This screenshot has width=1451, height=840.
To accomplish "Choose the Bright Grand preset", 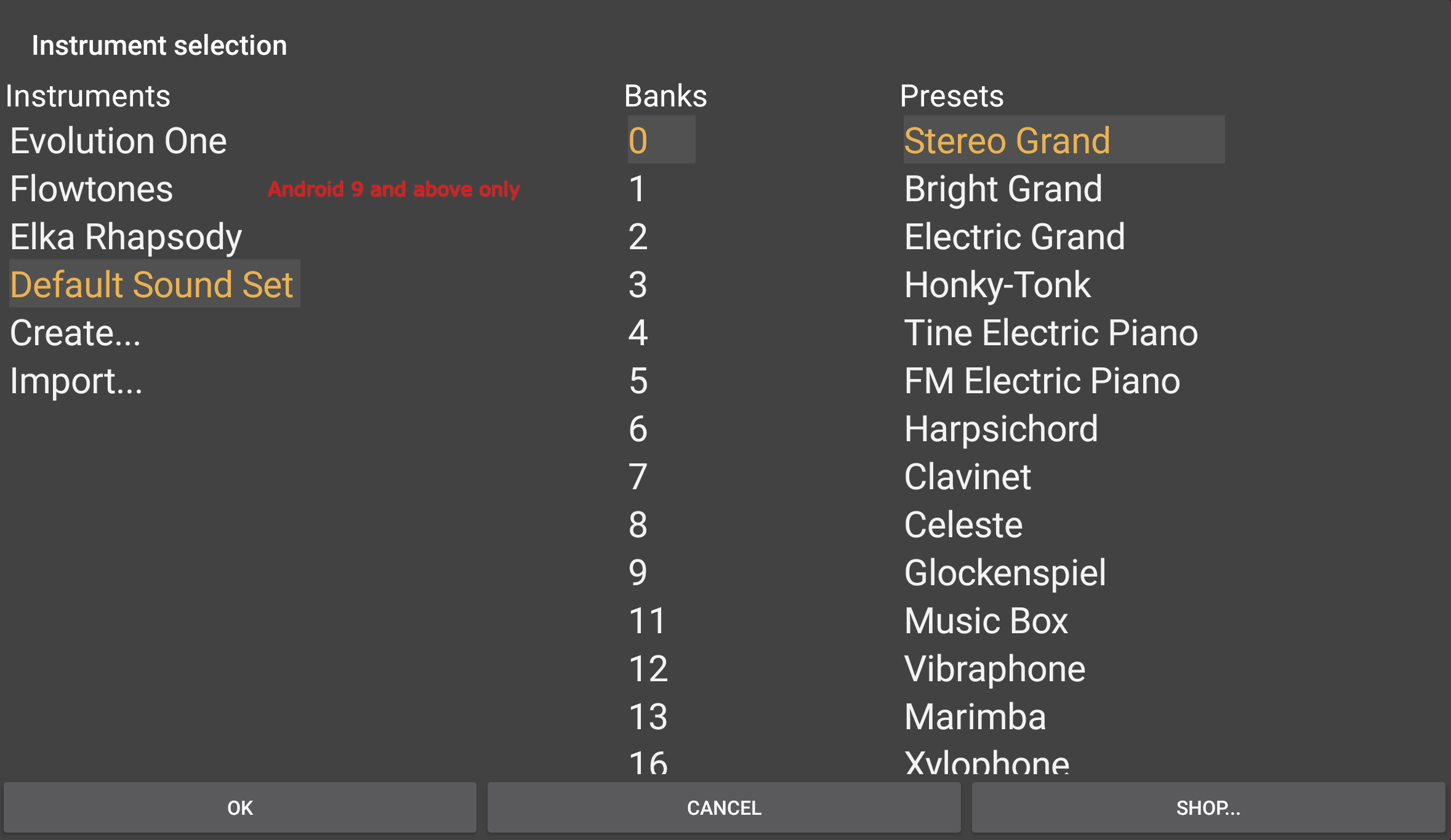I will tap(1002, 188).
